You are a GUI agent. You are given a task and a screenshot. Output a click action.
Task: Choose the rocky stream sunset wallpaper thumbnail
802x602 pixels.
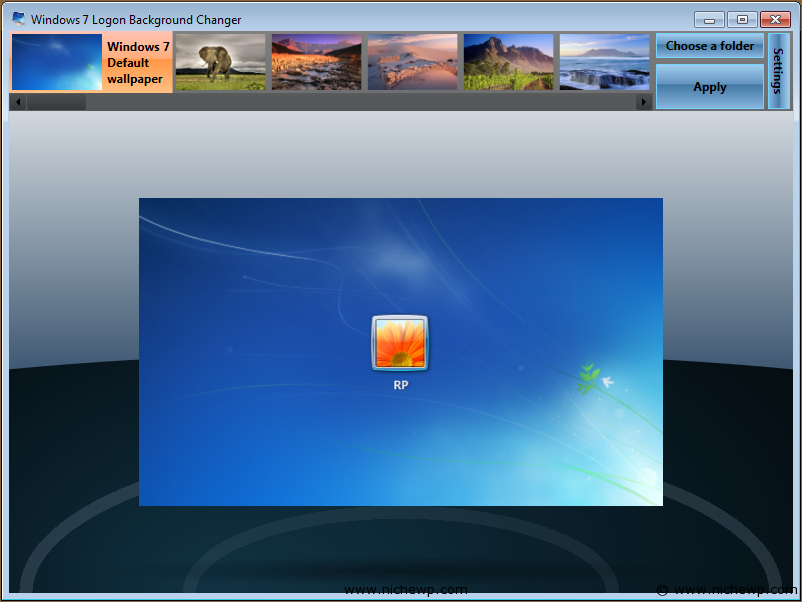[x=317, y=62]
